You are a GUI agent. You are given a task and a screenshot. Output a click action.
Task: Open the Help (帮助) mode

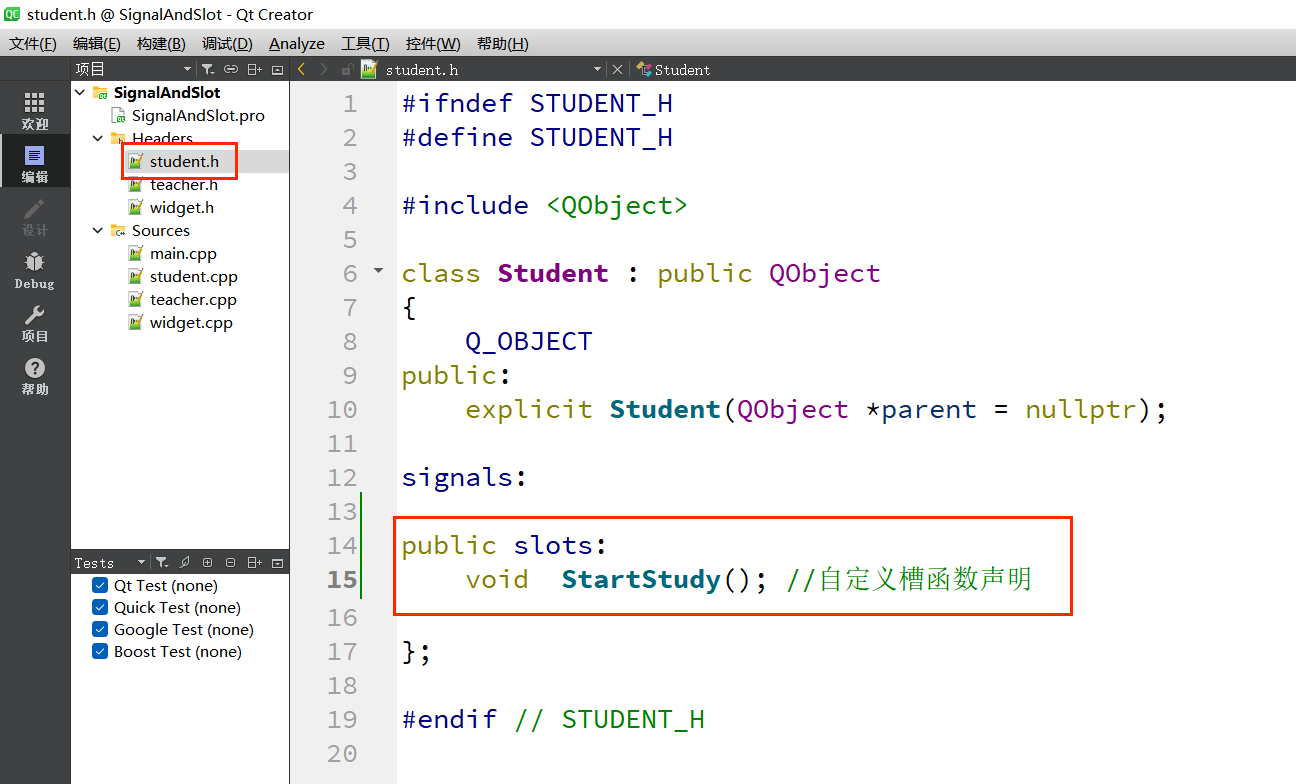pos(35,376)
